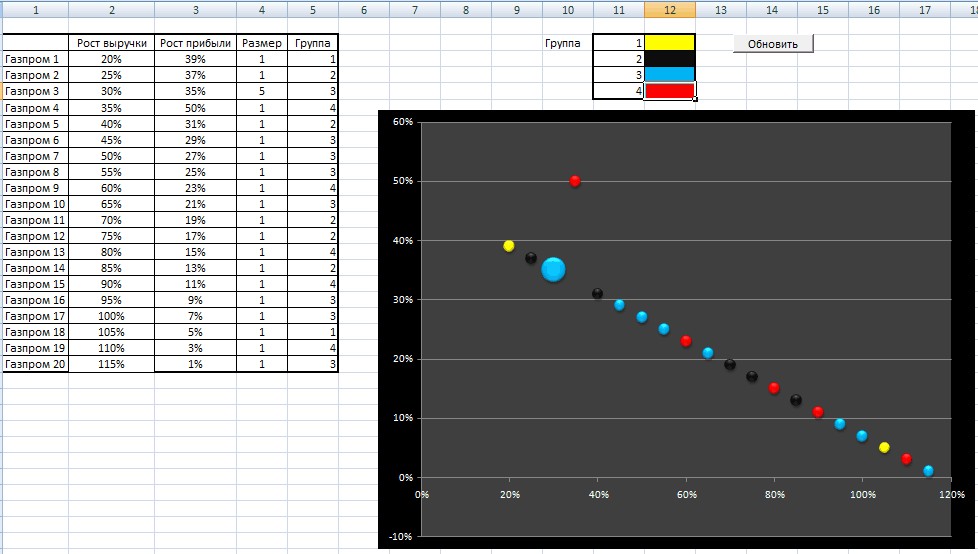The height and width of the screenshot is (554, 978).
Task: Click the 80% horizontal axis label
Action: [x=775, y=494]
